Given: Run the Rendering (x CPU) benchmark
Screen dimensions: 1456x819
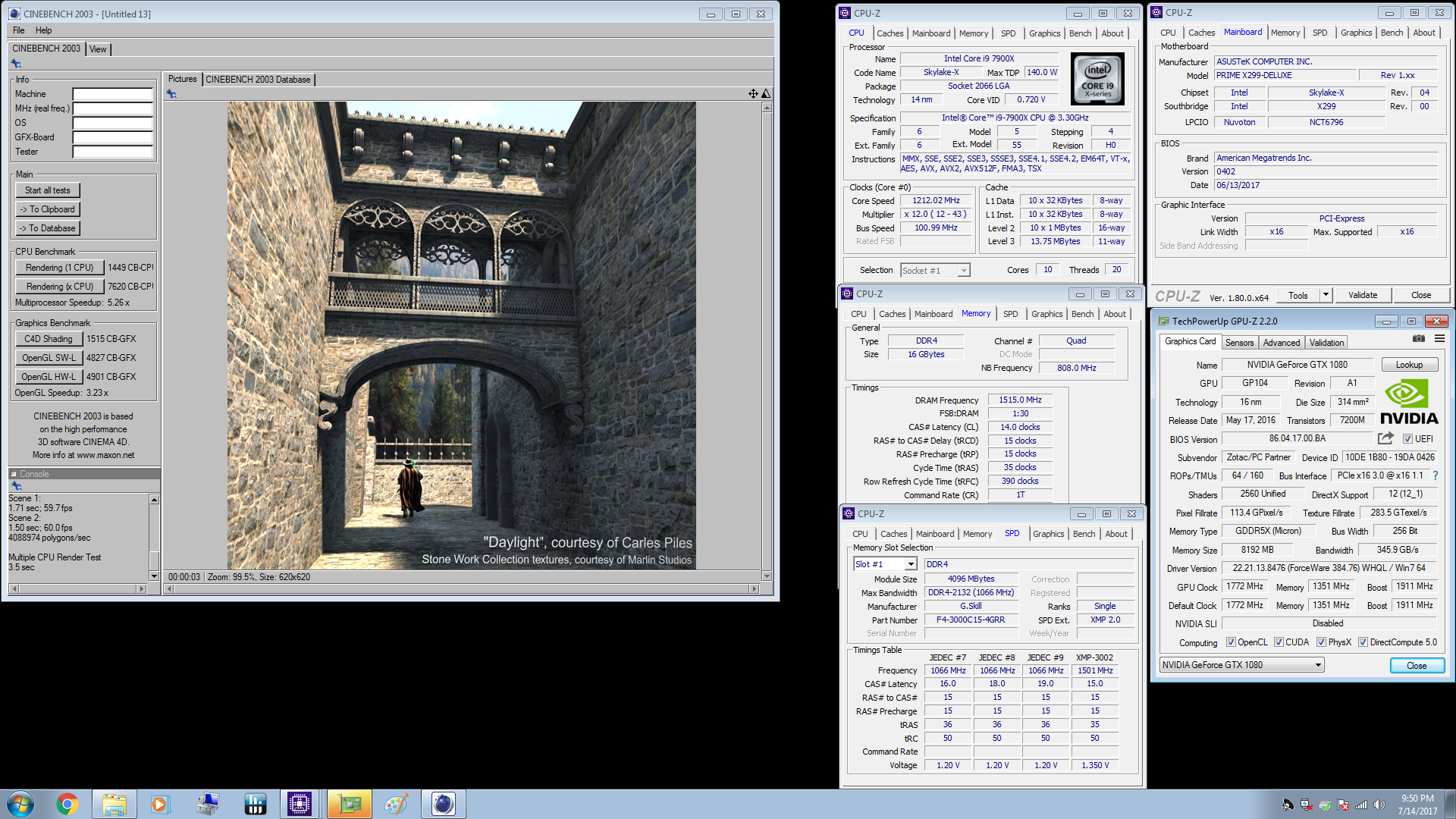Looking at the screenshot, I should (x=60, y=287).
